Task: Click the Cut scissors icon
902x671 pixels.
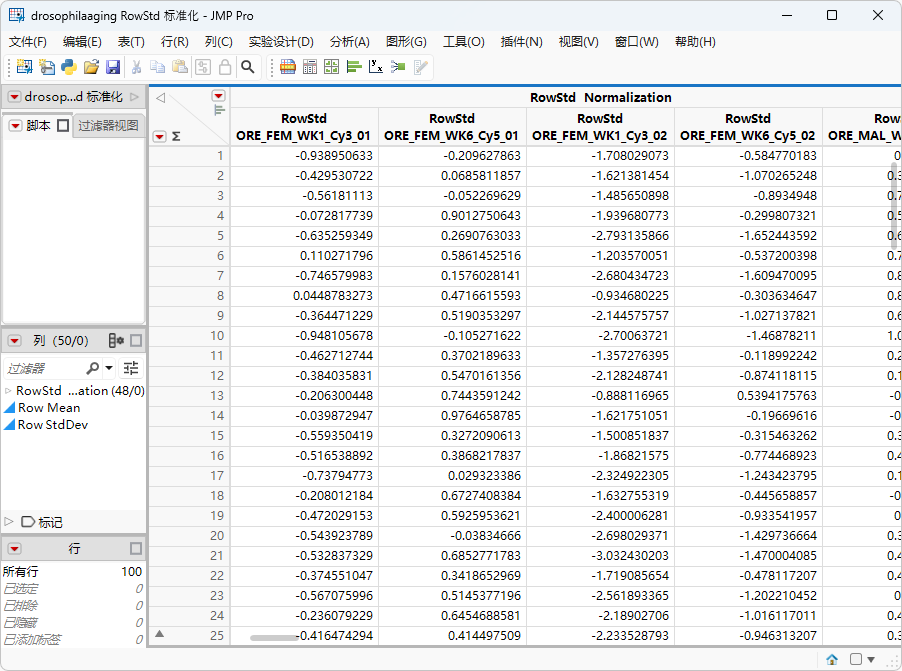Action: (x=136, y=67)
